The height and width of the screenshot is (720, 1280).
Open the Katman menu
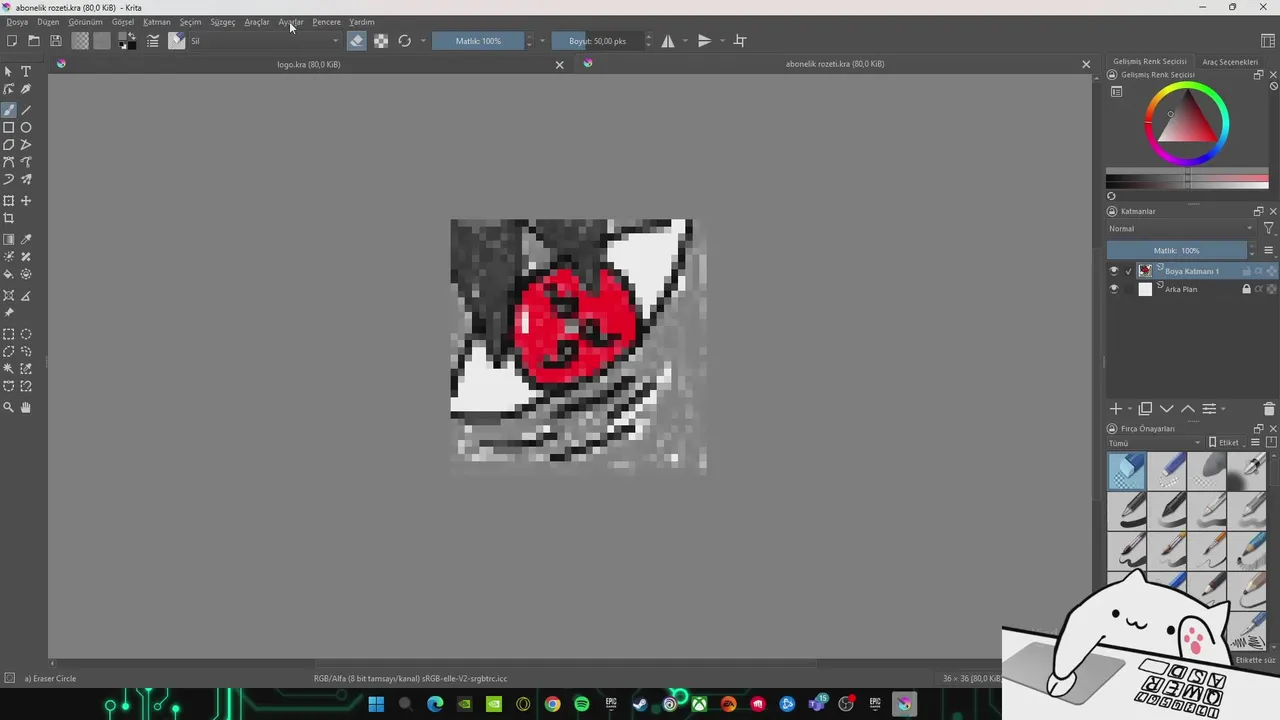(x=157, y=22)
